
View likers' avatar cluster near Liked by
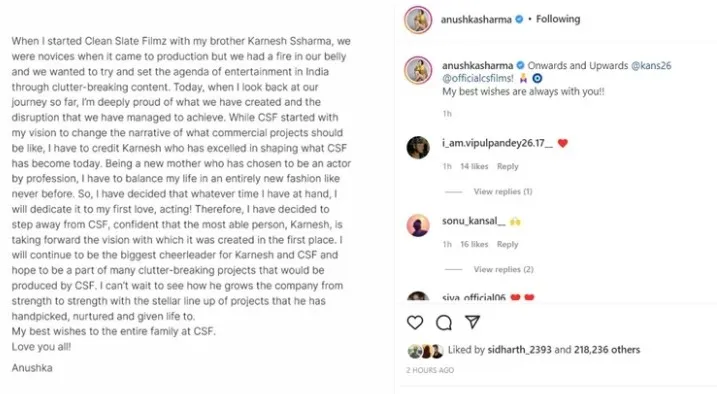pyautogui.click(x=425, y=351)
